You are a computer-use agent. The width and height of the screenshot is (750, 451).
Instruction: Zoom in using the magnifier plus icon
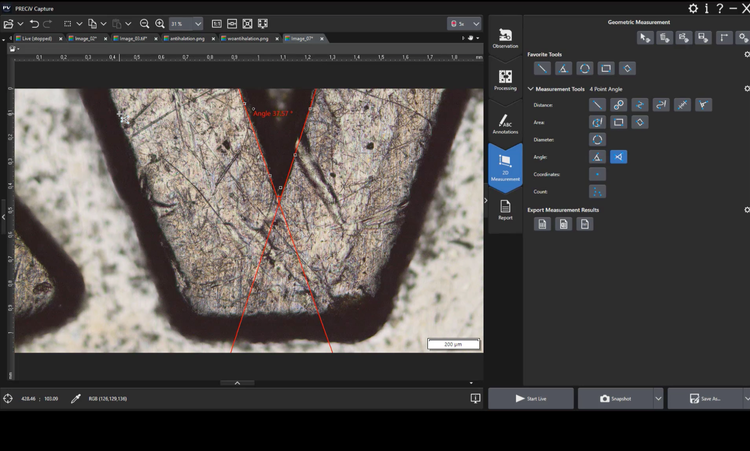coord(160,23)
